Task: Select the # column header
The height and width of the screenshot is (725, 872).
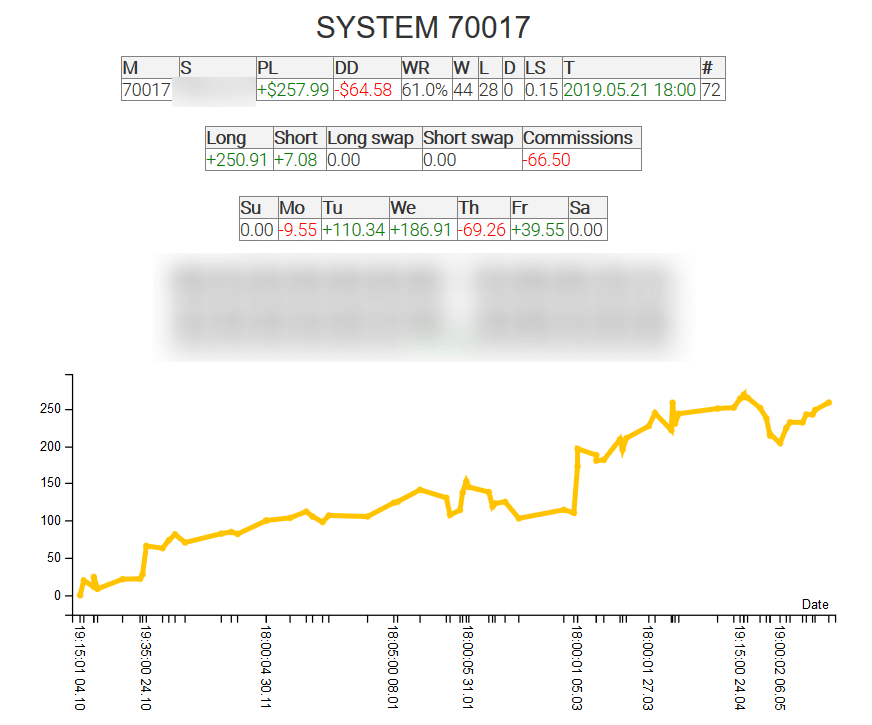Action: tap(712, 68)
